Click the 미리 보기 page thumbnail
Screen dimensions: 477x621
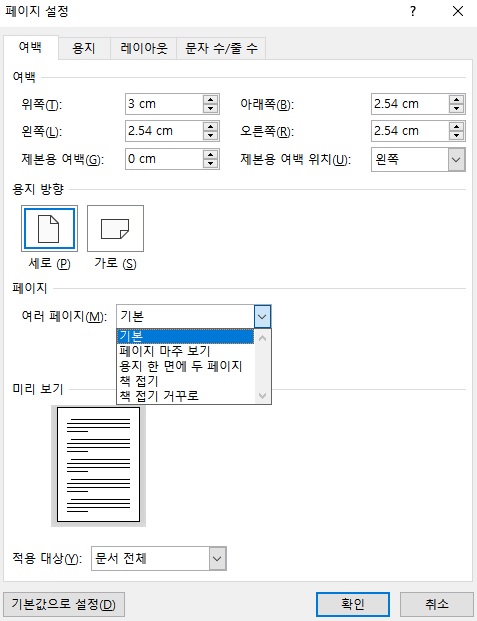click(99, 465)
